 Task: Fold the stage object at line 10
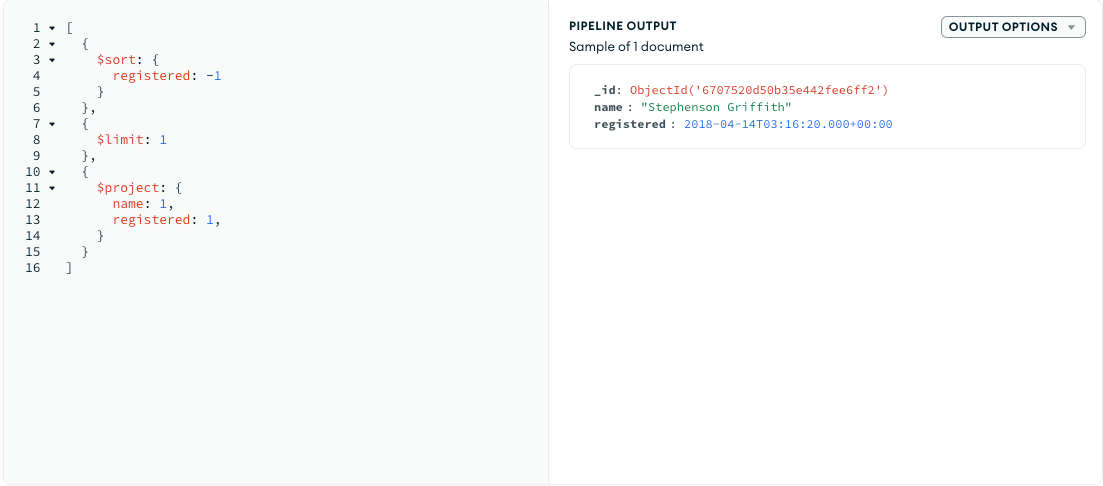(x=52, y=172)
